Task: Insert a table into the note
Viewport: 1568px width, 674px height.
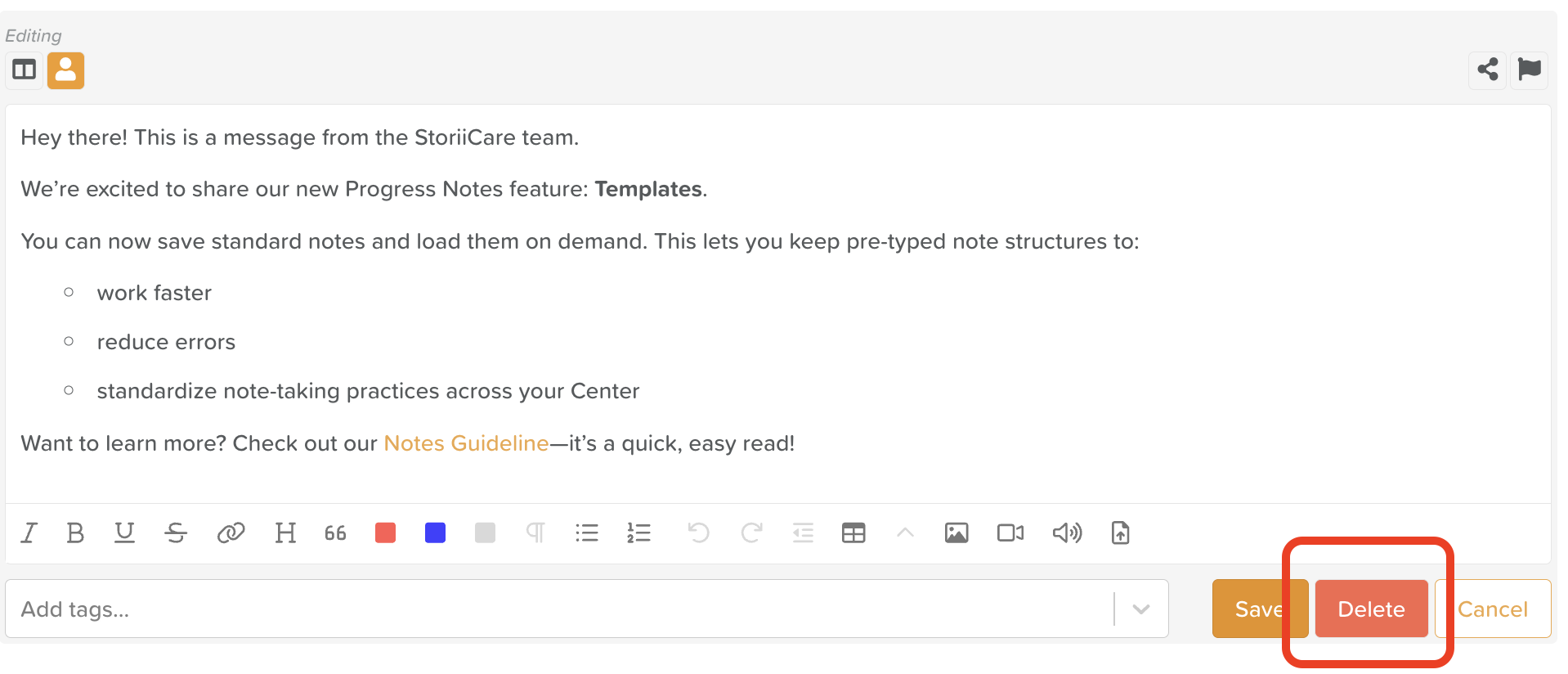Action: click(x=853, y=533)
